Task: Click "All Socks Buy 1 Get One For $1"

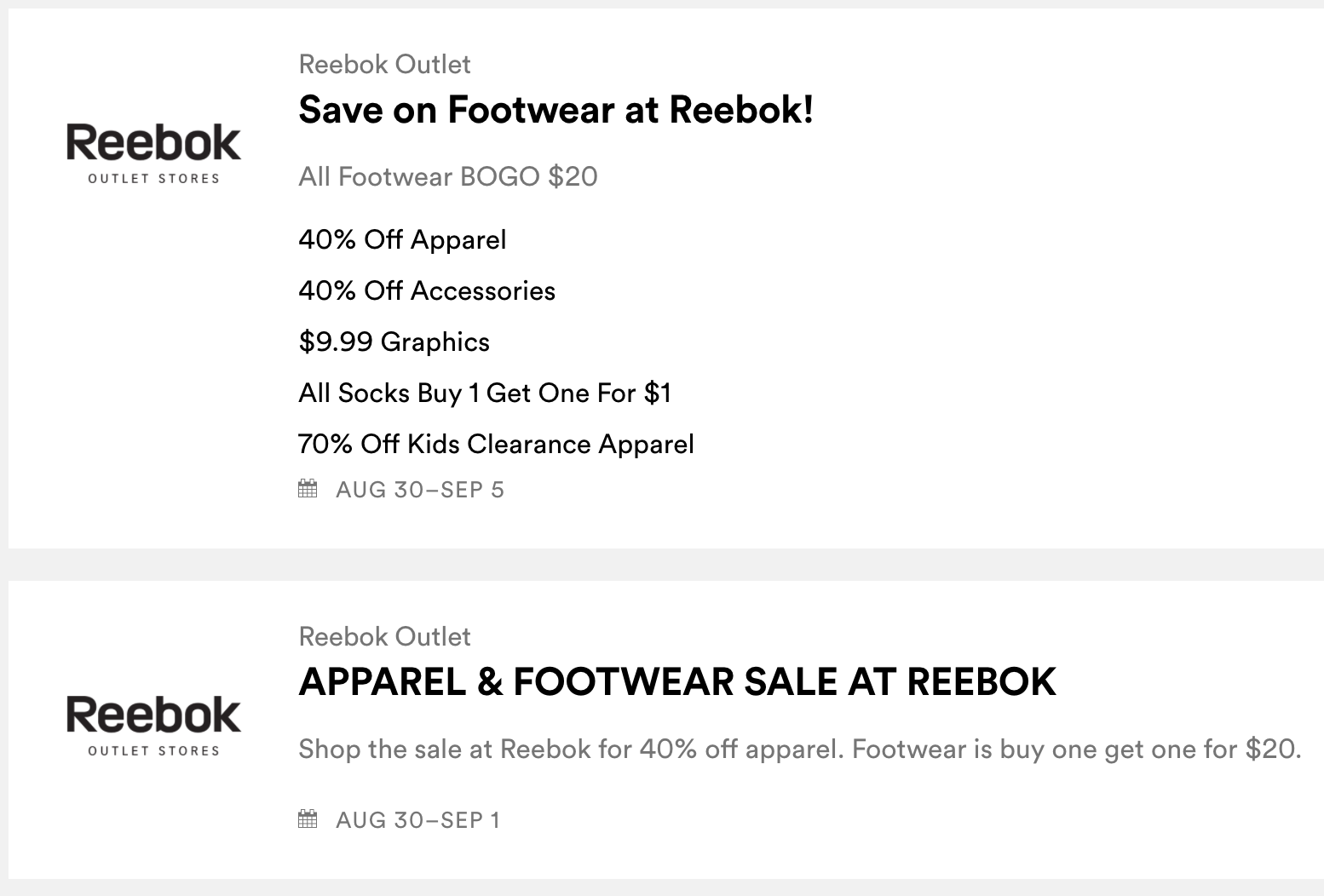Action: pyautogui.click(x=485, y=393)
